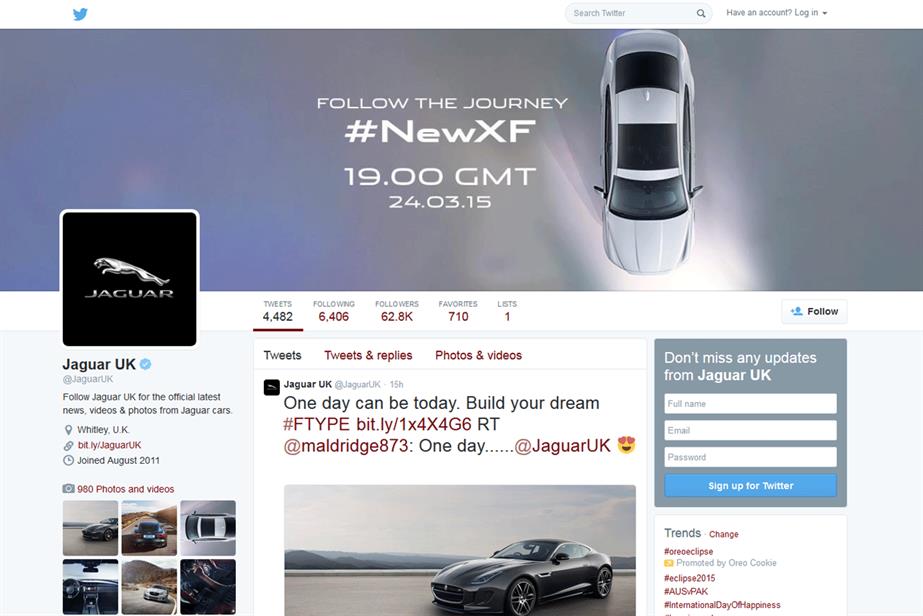Viewport: 923px width, 616px height.
Task: Open the @JaguarUK handle under profile name
Action: 88,379
